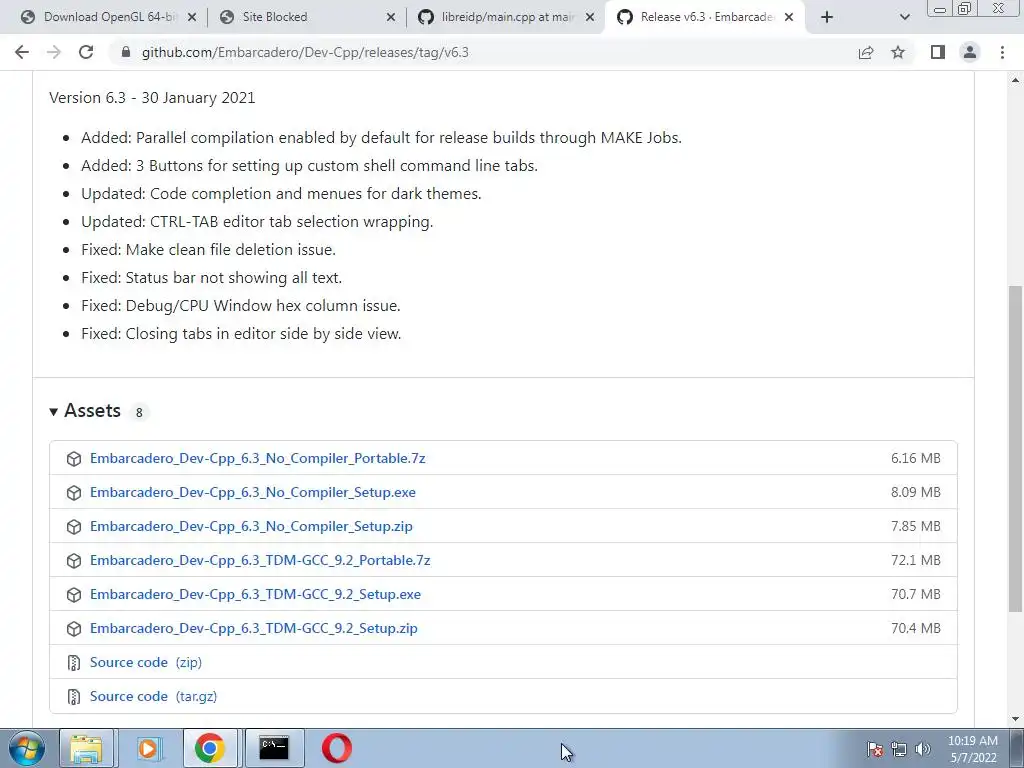Close the Site Blocked tab

tap(391, 17)
